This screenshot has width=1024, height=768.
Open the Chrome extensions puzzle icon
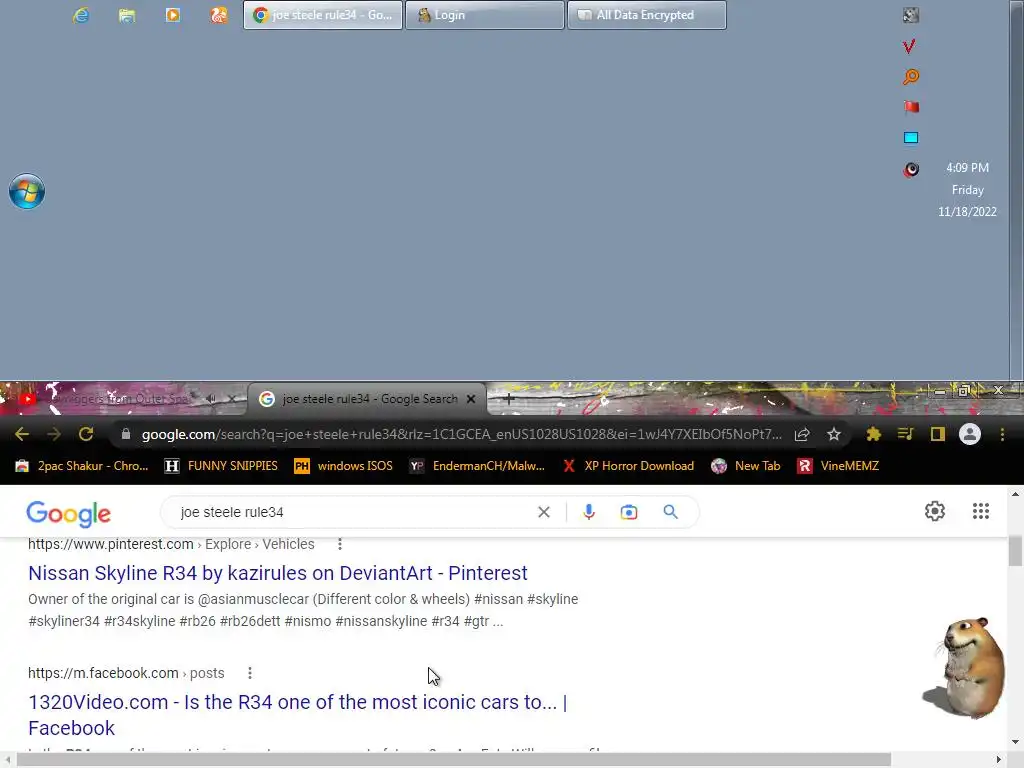pyautogui.click(x=873, y=434)
